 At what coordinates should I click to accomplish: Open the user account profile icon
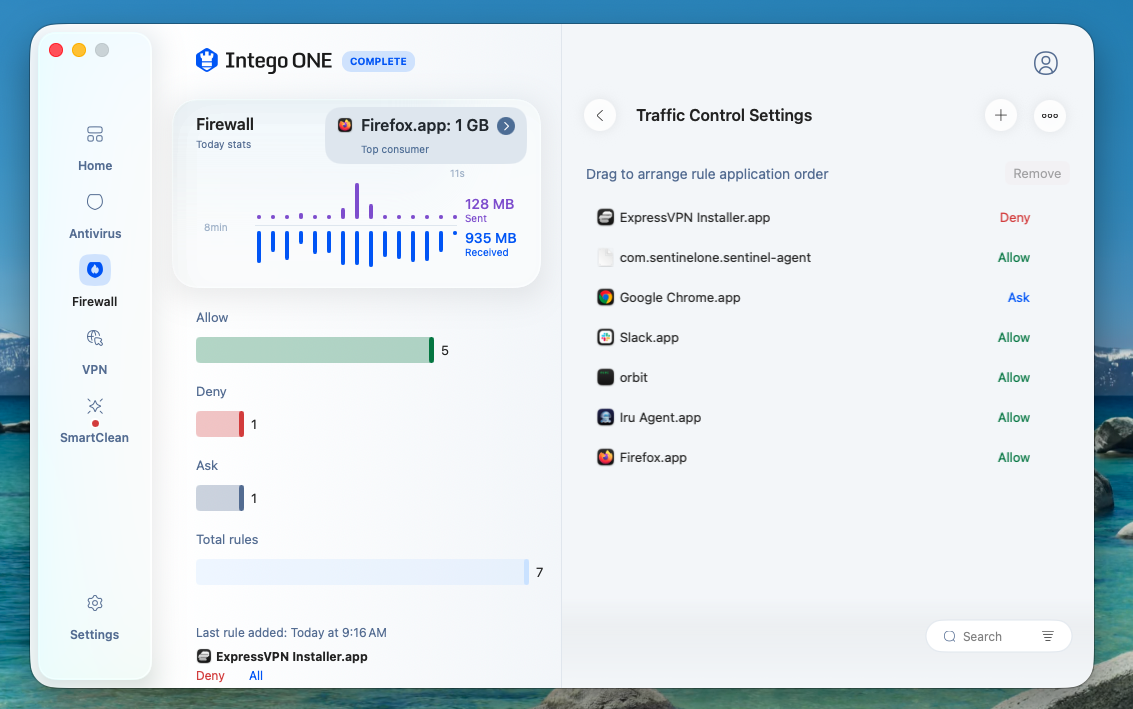pos(1046,63)
